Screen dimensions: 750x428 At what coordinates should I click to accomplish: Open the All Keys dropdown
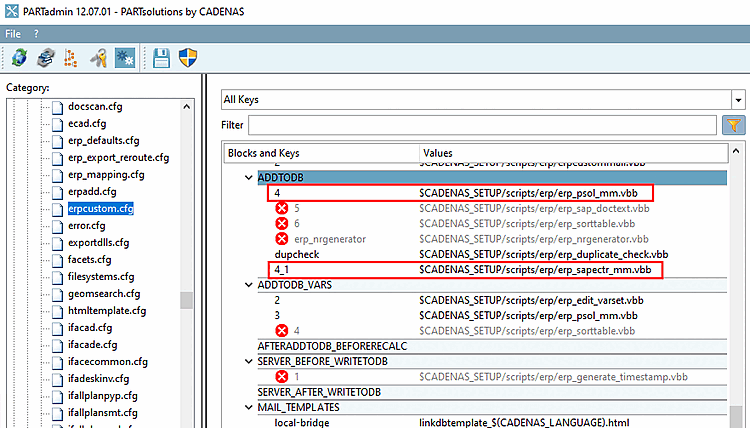click(738, 100)
